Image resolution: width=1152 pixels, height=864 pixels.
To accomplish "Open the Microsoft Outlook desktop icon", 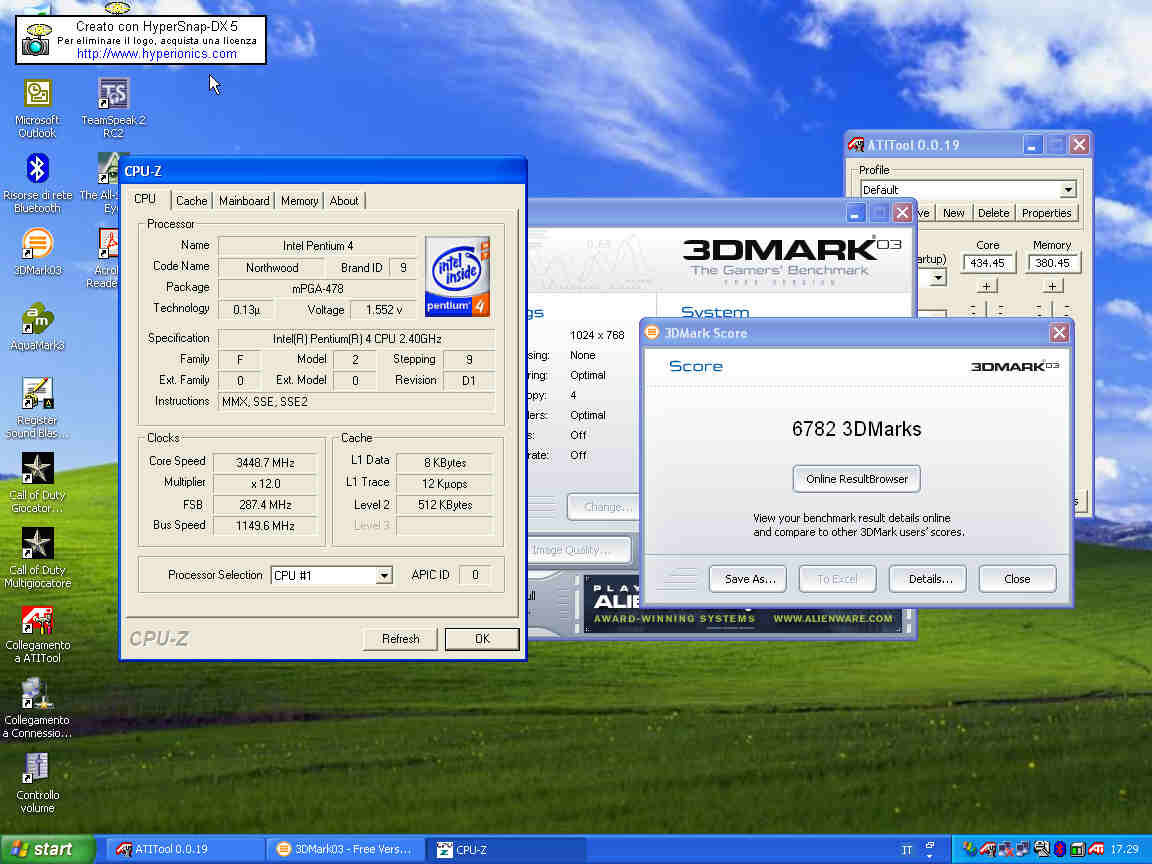I will (x=37, y=109).
